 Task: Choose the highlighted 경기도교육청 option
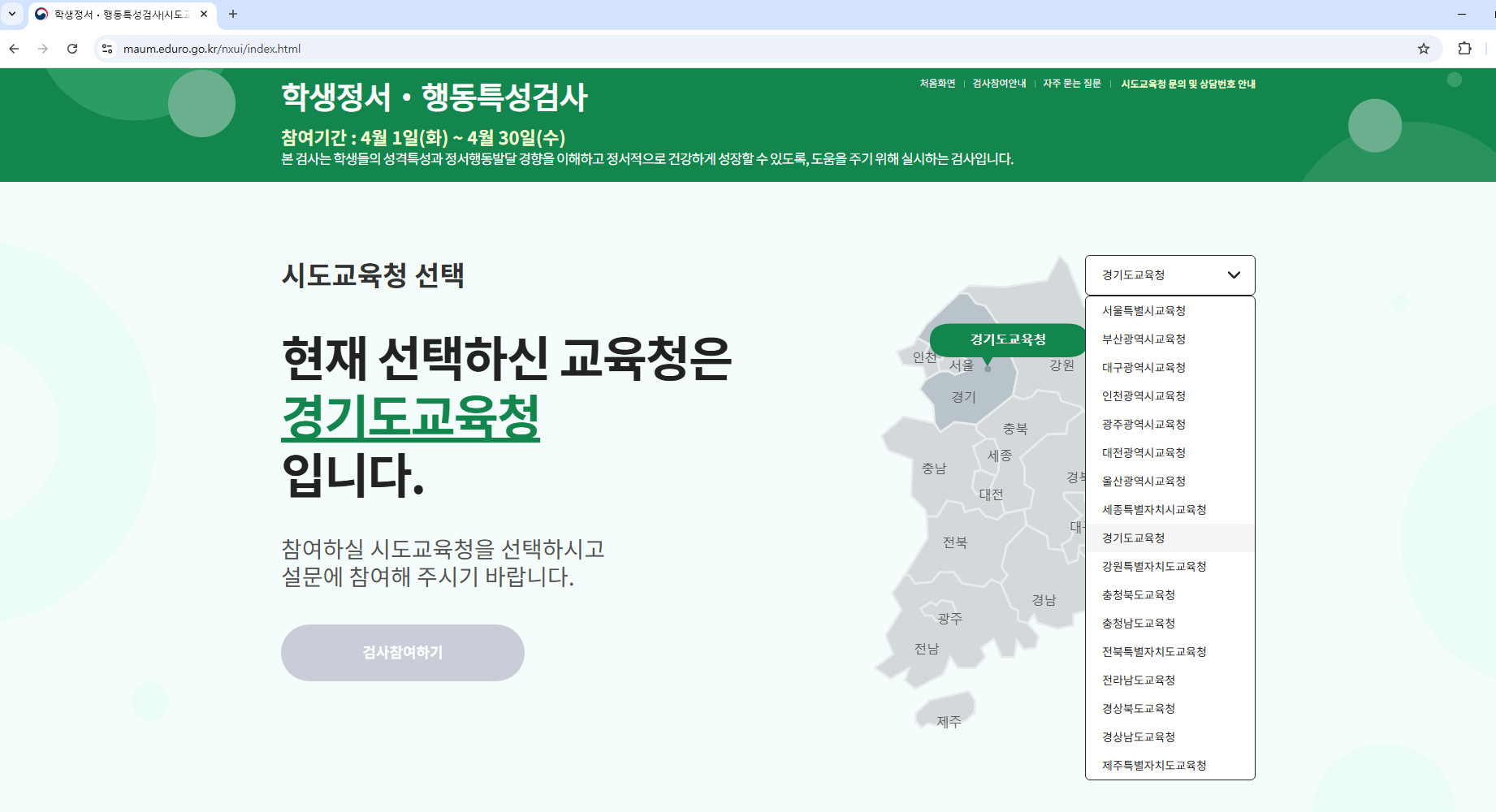tap(1170, 538)
